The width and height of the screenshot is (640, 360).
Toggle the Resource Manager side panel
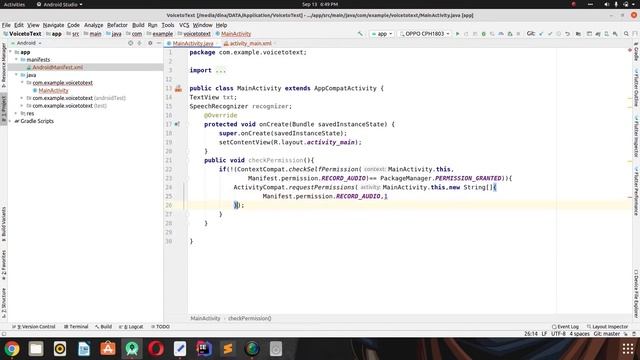(x=4, y=65)
